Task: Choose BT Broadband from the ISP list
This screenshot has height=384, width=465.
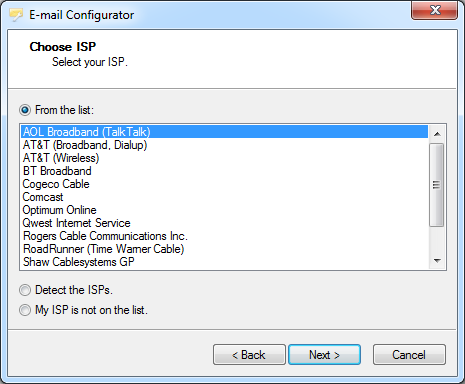Action: point(224,171)
